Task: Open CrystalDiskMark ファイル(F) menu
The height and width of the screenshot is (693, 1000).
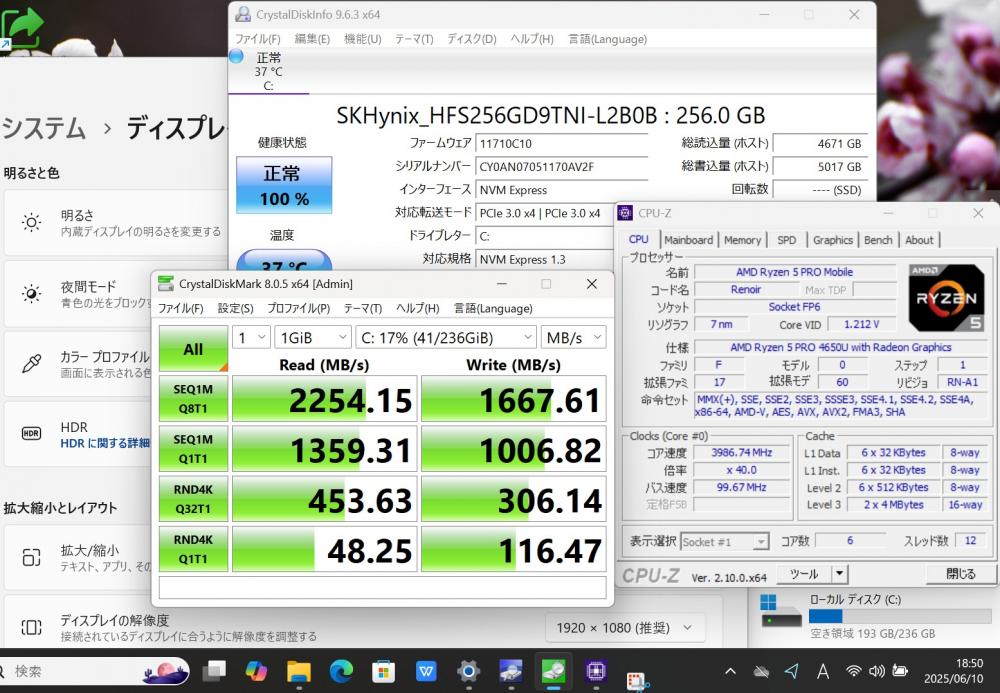Action: 180,308
